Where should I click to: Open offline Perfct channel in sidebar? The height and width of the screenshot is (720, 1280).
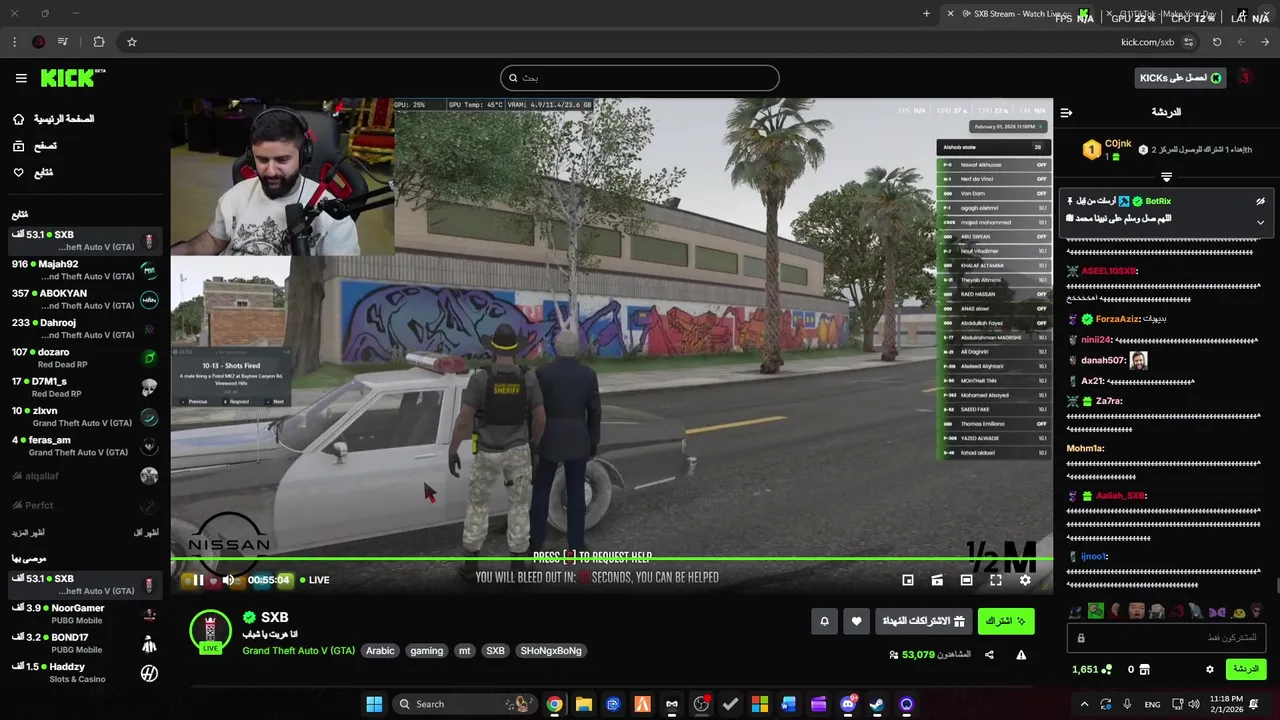point(85,506)
